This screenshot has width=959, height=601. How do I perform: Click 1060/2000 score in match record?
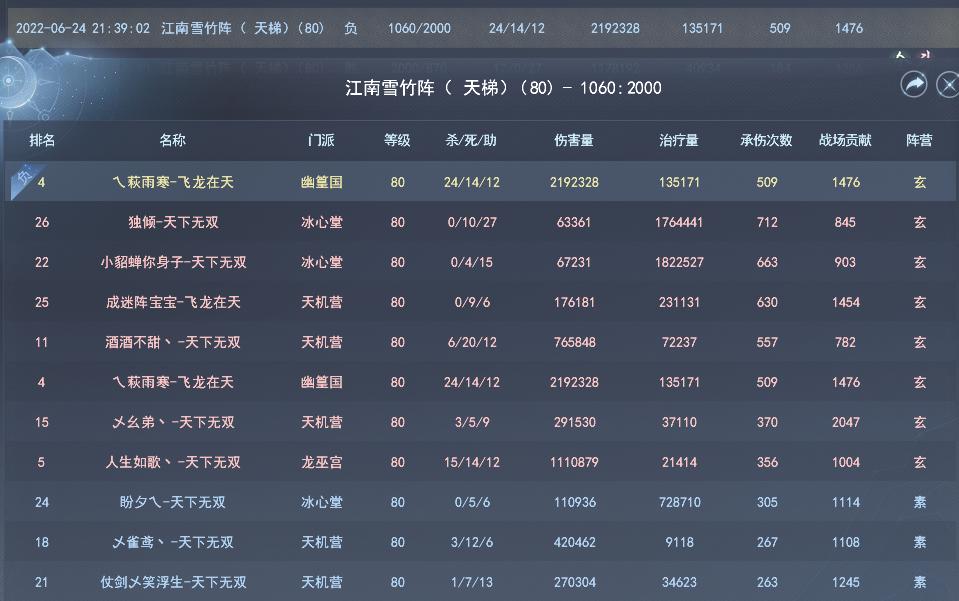(x=419, y=28)
